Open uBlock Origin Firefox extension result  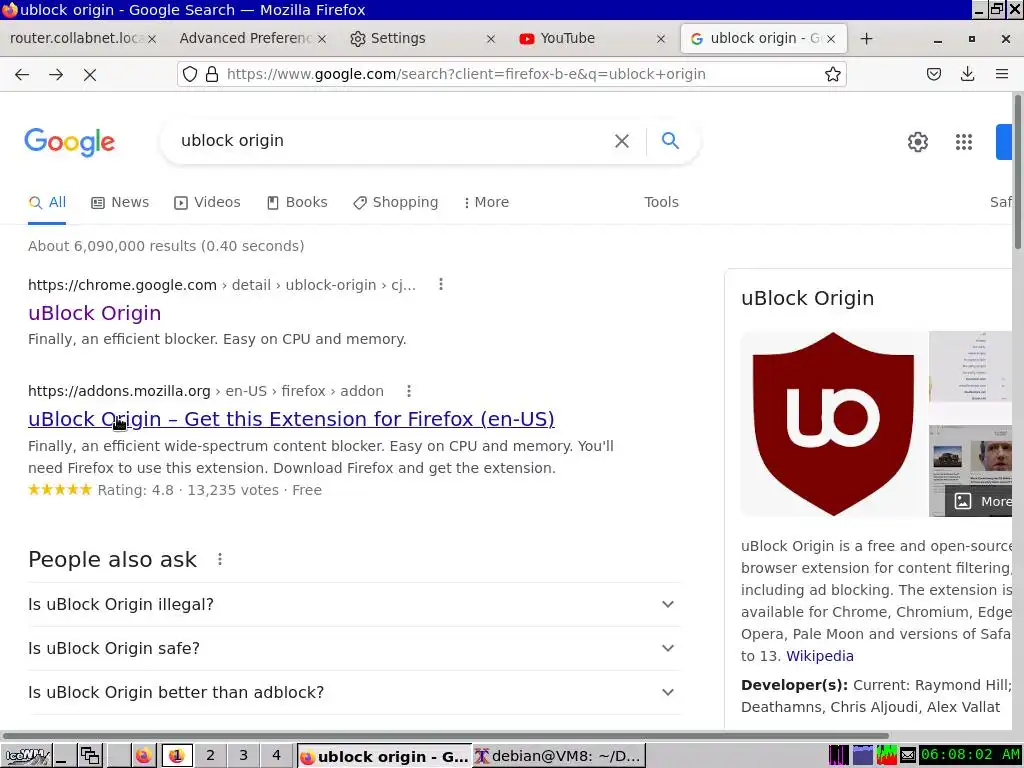click(x=291, y=419)
